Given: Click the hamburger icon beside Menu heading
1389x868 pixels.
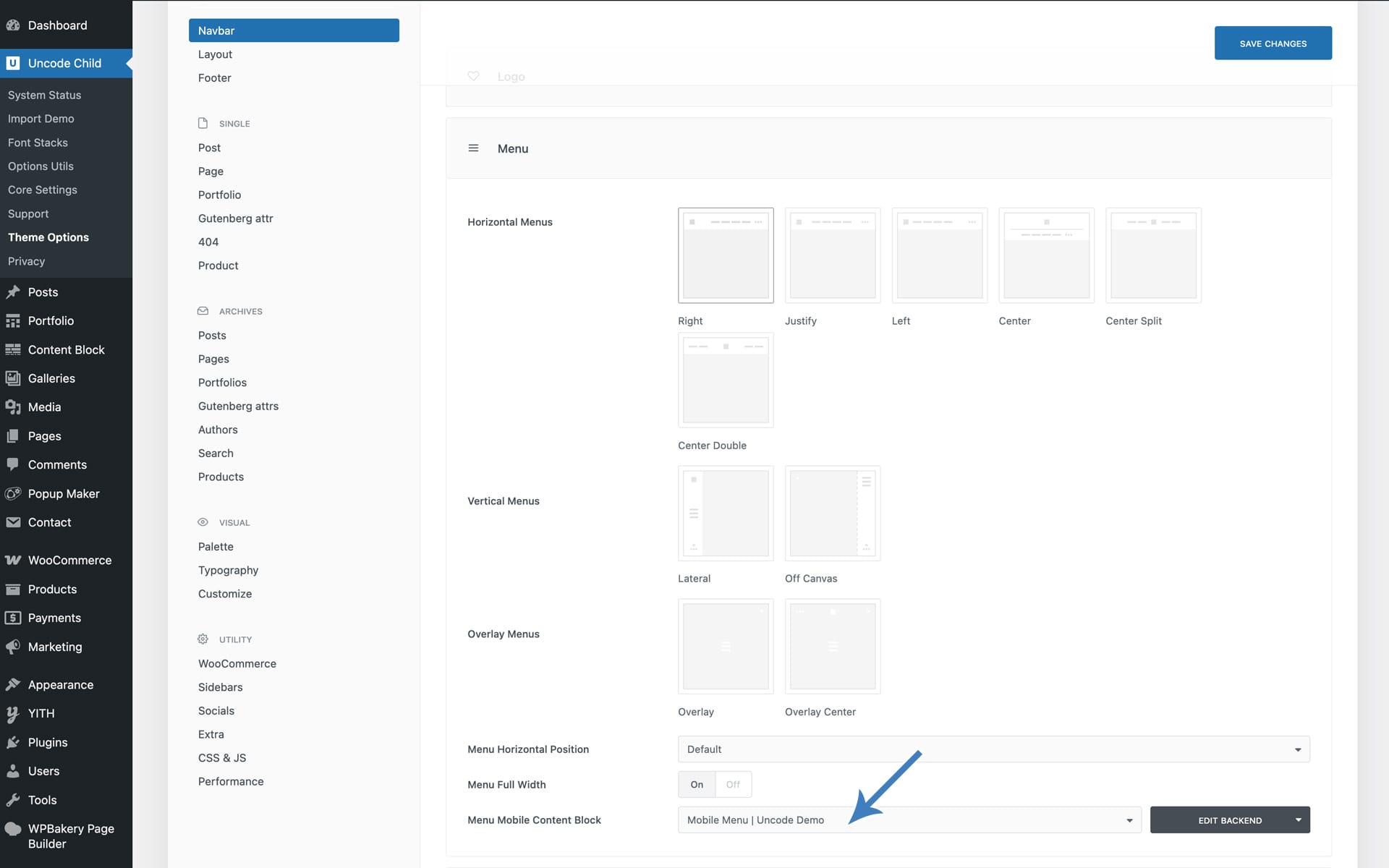Looking at the screenshot, I should (x=473, y=148).
